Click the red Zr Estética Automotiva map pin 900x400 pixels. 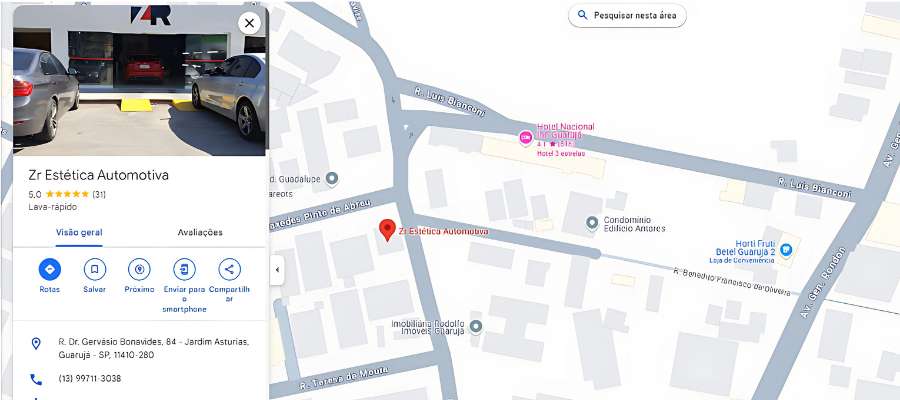(387, 230)
